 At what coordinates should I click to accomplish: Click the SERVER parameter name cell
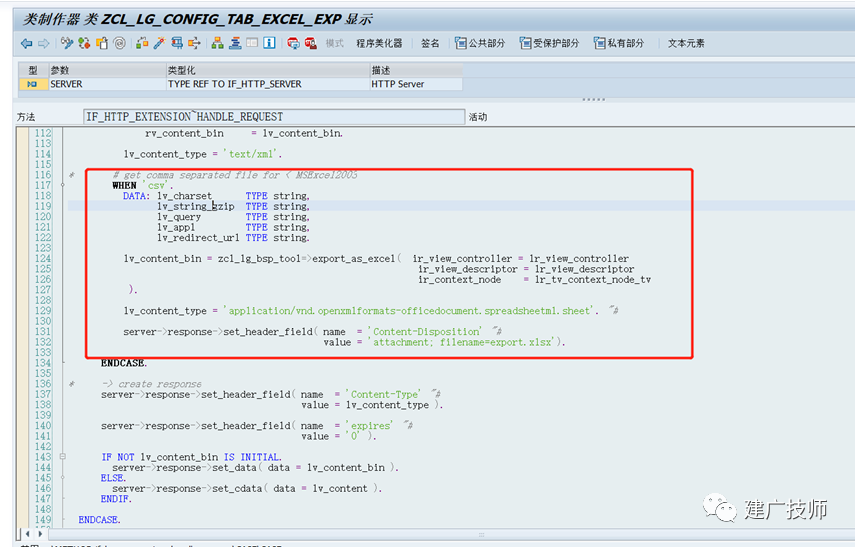[x=107, y=84]
